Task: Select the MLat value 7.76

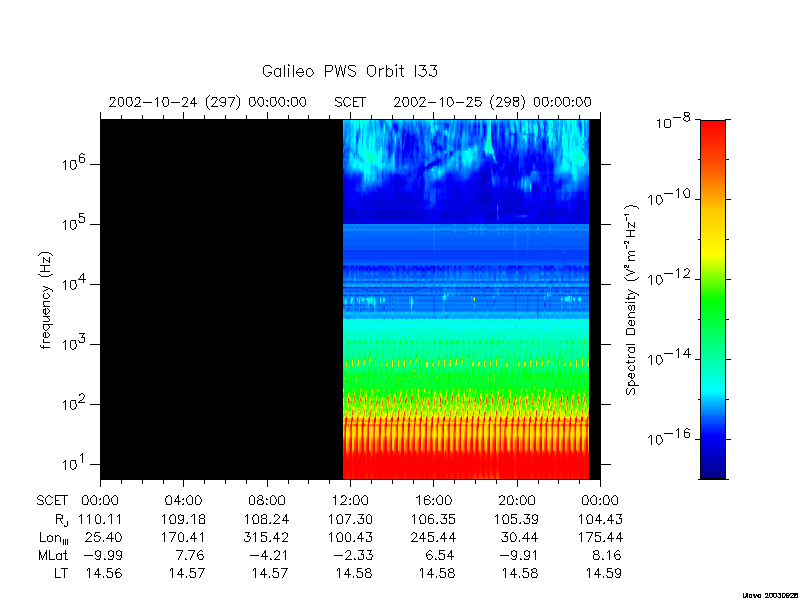Action: coord(189,555)
